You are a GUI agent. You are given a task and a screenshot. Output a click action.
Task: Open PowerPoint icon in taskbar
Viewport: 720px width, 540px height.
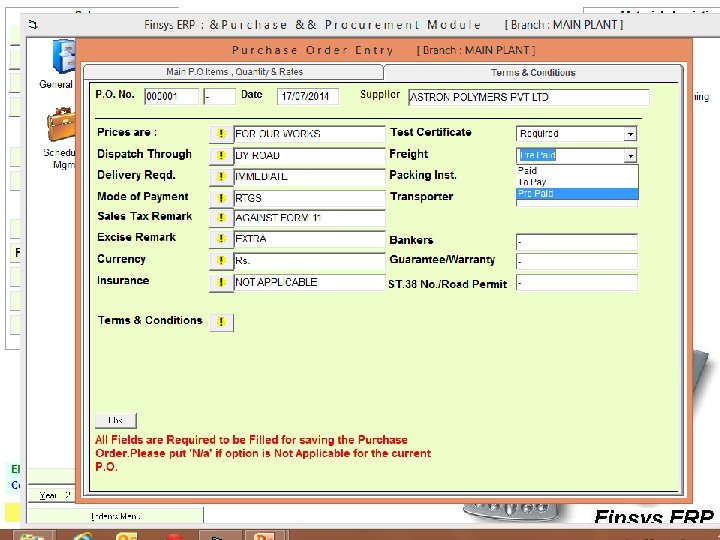(x=264, y=535)
